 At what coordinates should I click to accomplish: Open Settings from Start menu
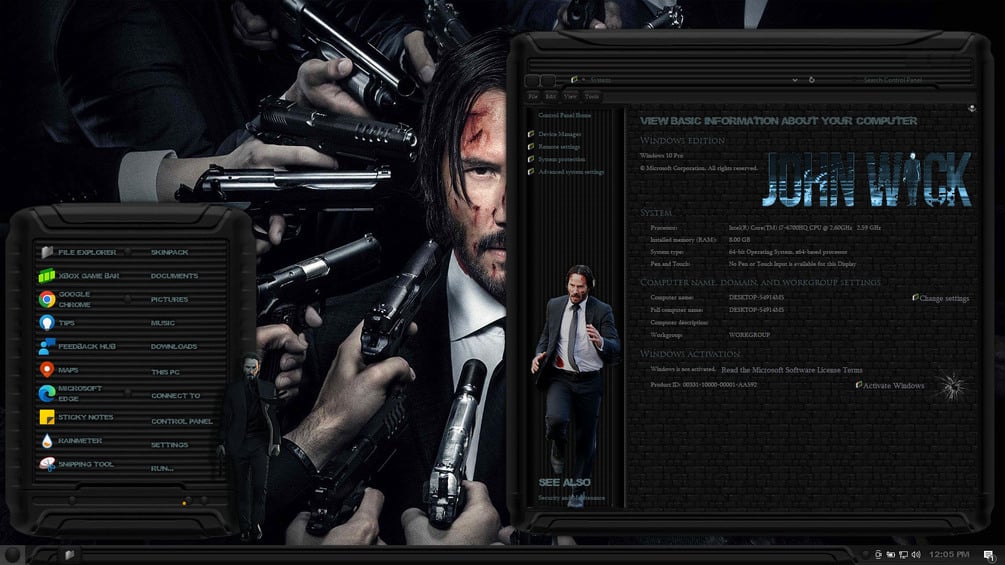169,445
